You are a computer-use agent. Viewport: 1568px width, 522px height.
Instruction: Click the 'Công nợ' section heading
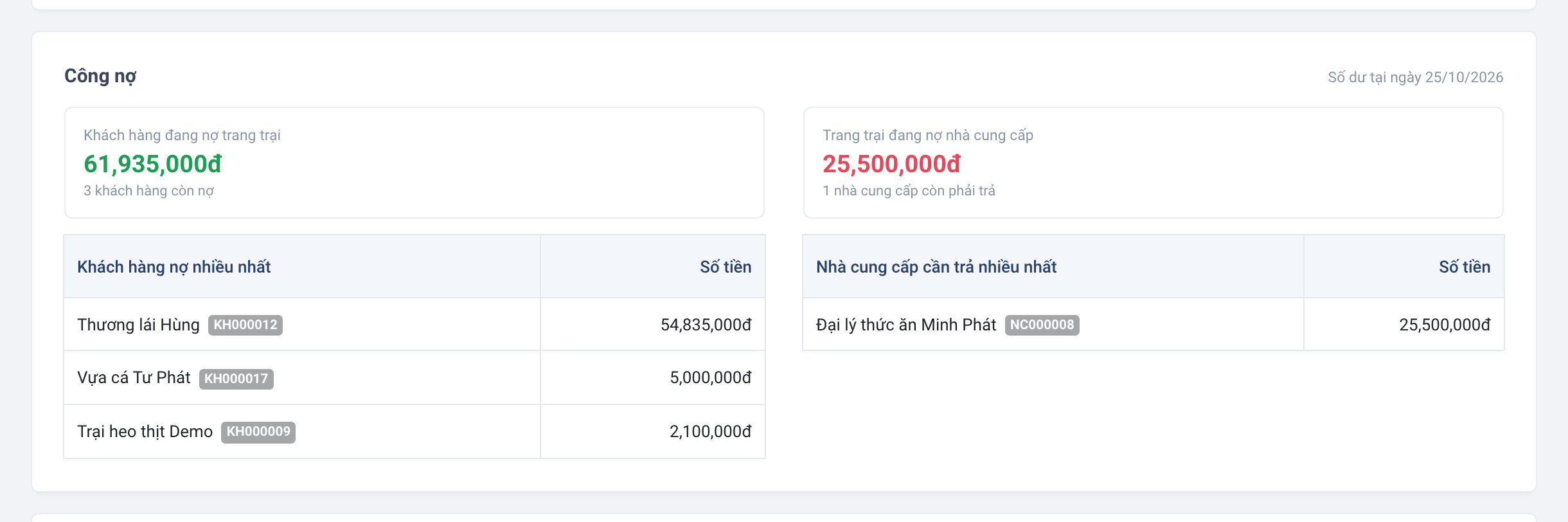(x=100, y=76)
